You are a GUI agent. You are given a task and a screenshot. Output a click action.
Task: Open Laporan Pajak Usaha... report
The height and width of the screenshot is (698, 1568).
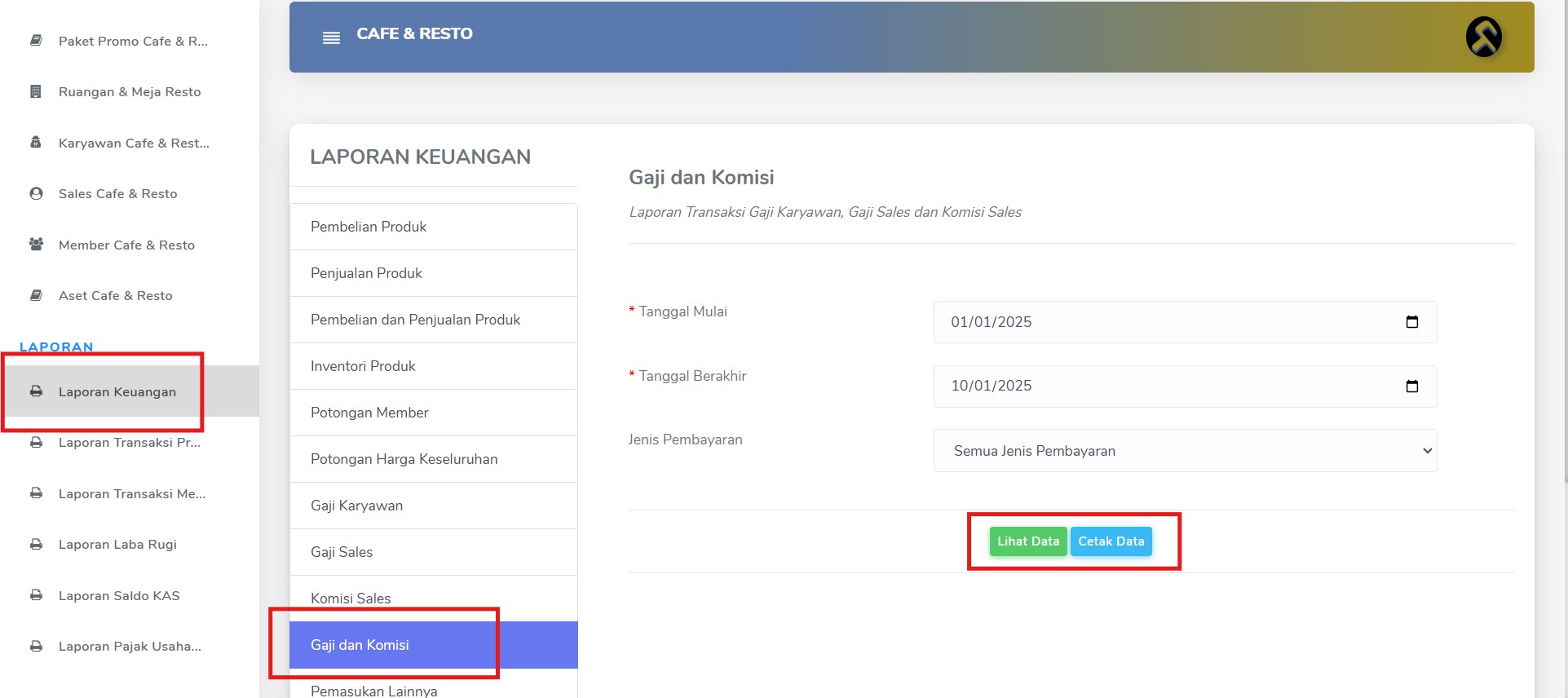coord(130,646)
